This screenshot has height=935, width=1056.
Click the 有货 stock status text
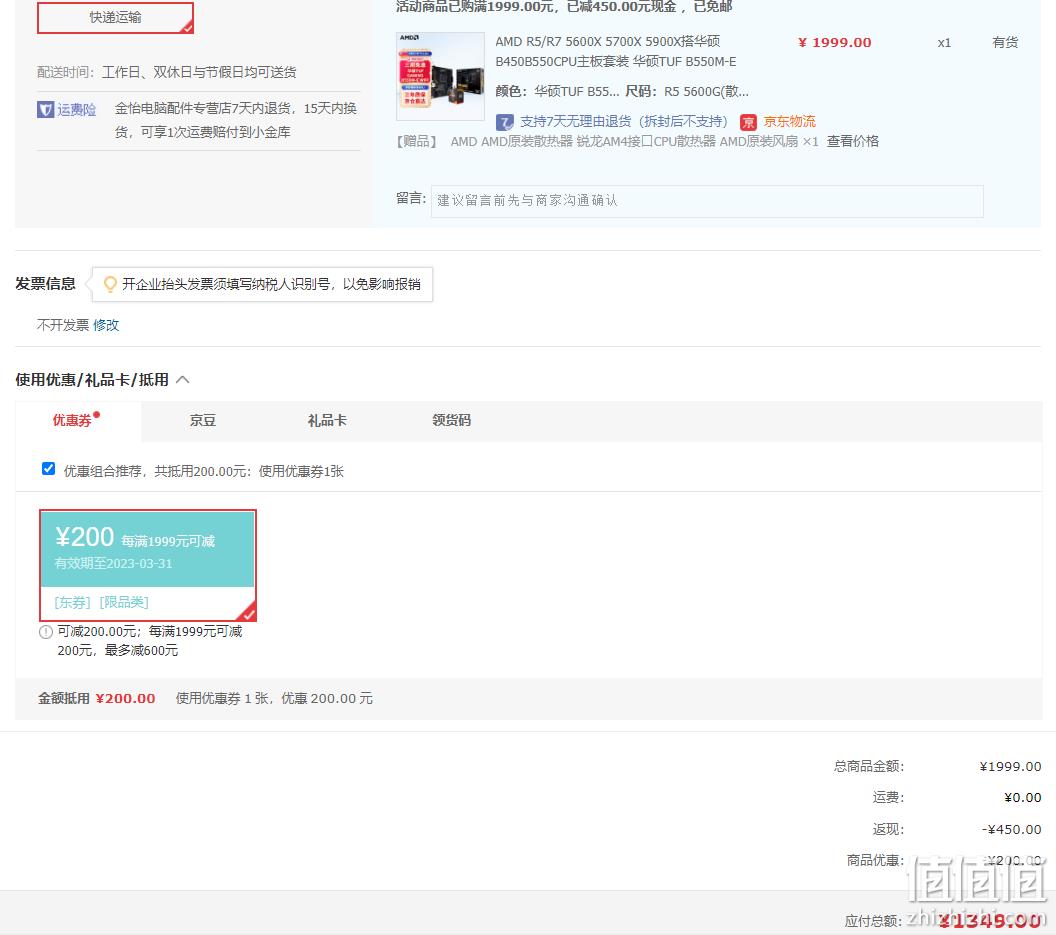[1005, 42]
